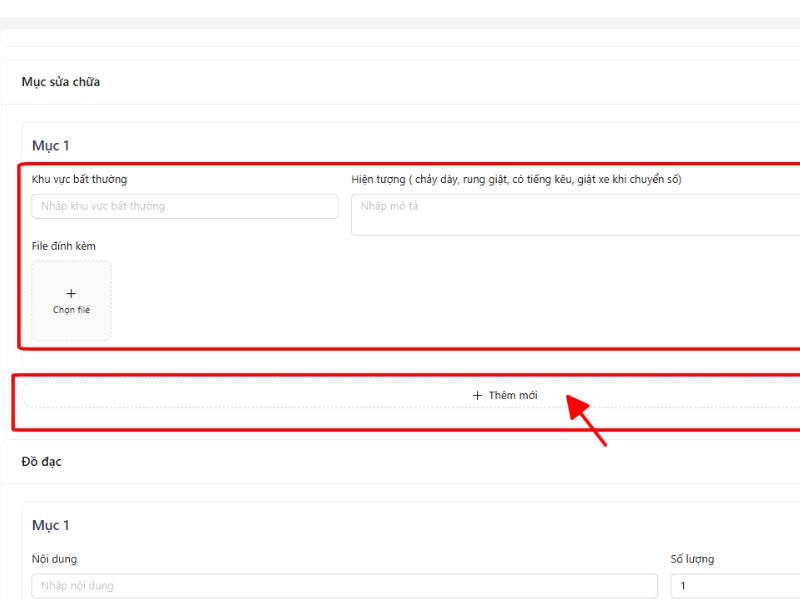The width and height of the screenshot is (800, 600).
Task: Select Mục 1 title in the Đồ đạc section
Action: pos(50,525)
